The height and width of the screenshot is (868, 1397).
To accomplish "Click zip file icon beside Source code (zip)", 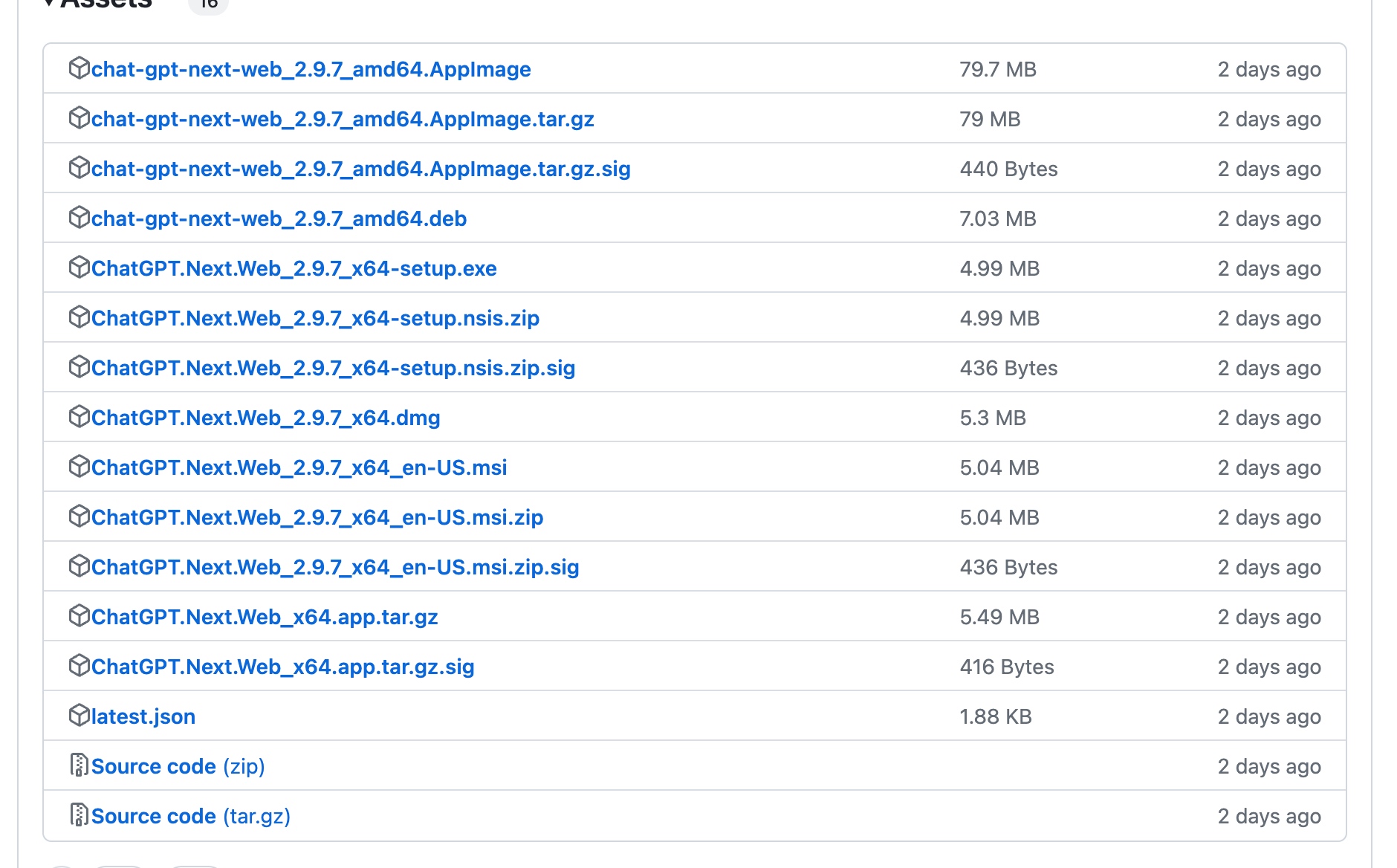I will point(79,765).
